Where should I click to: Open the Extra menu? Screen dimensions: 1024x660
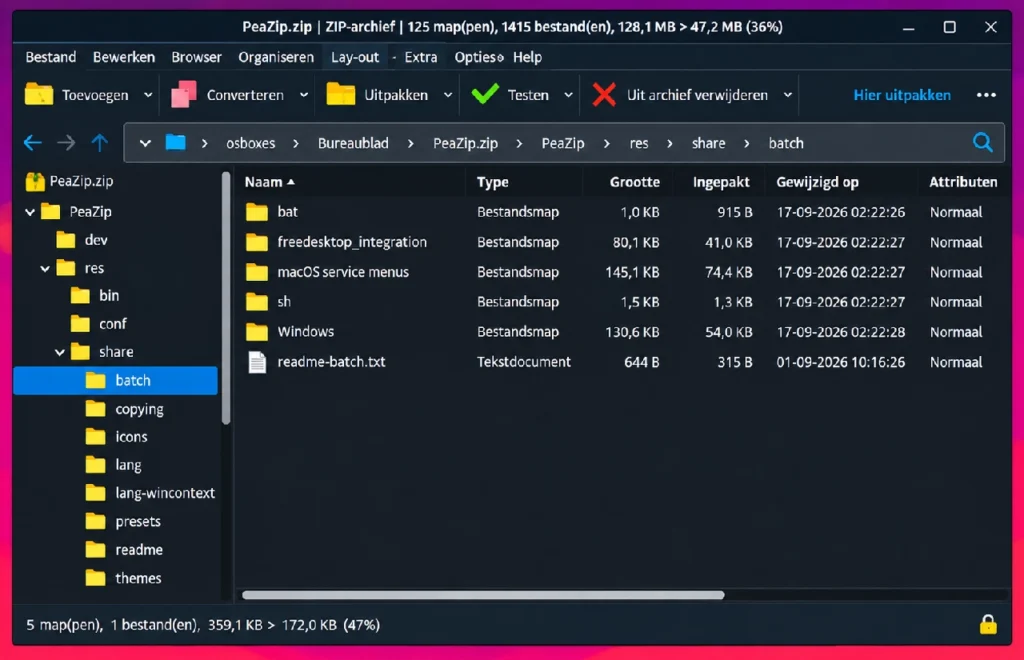point(421,57)
